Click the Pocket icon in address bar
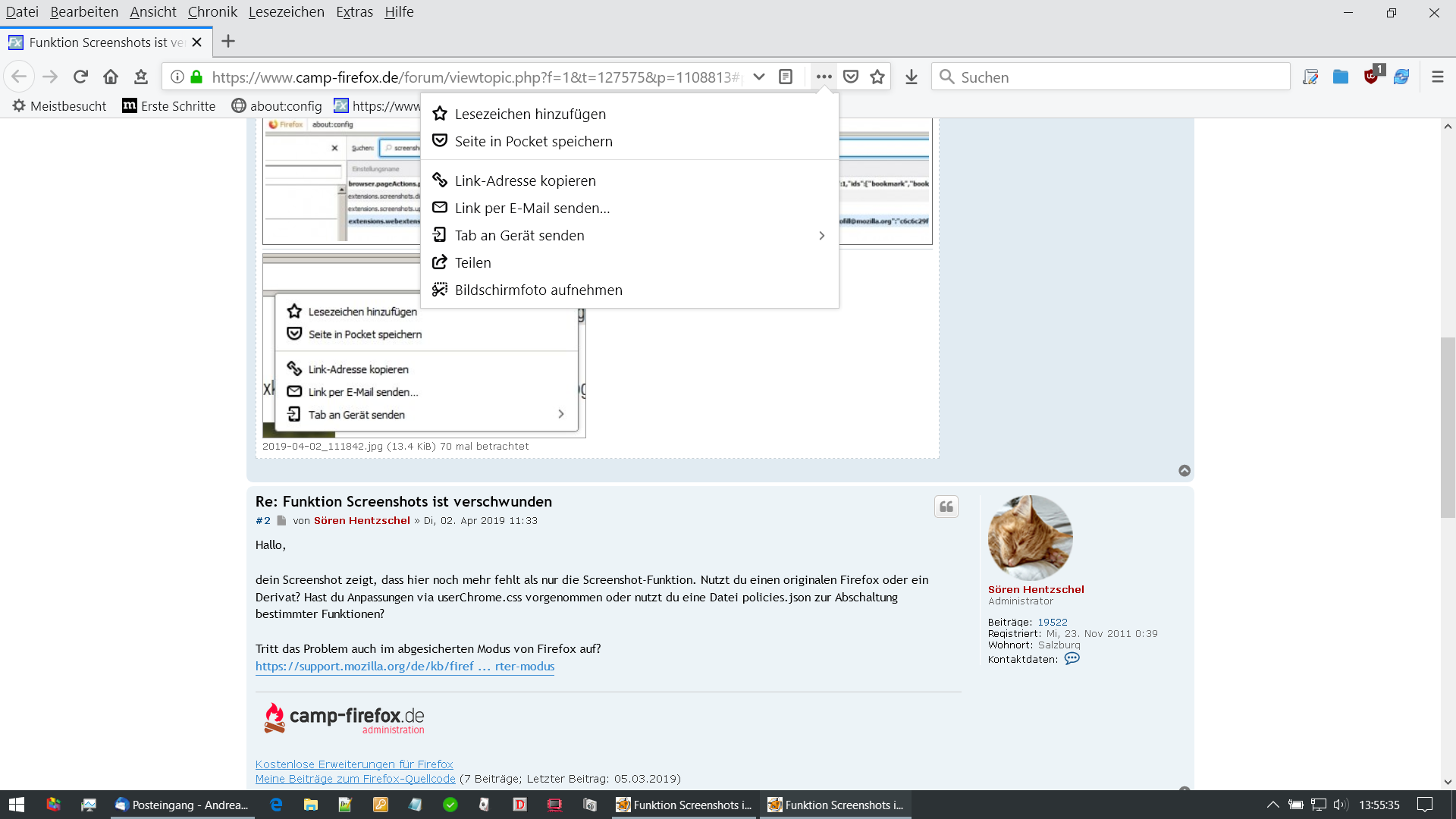The image size is (1456, 819). (x=851, y=77)
